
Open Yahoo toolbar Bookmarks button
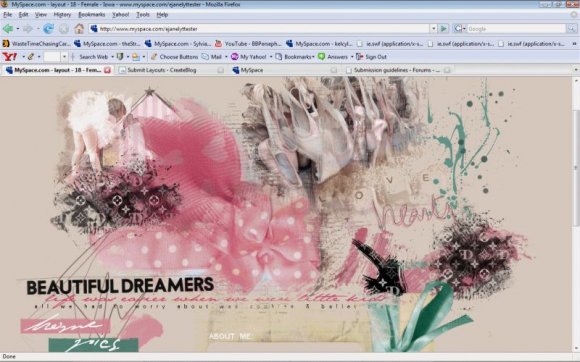294,57
